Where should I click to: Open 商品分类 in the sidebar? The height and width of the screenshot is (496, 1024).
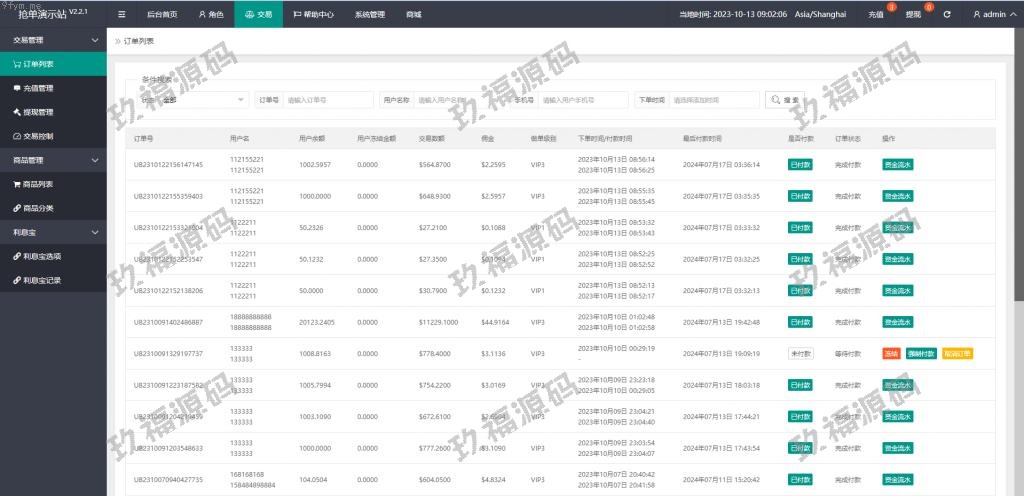39,208
